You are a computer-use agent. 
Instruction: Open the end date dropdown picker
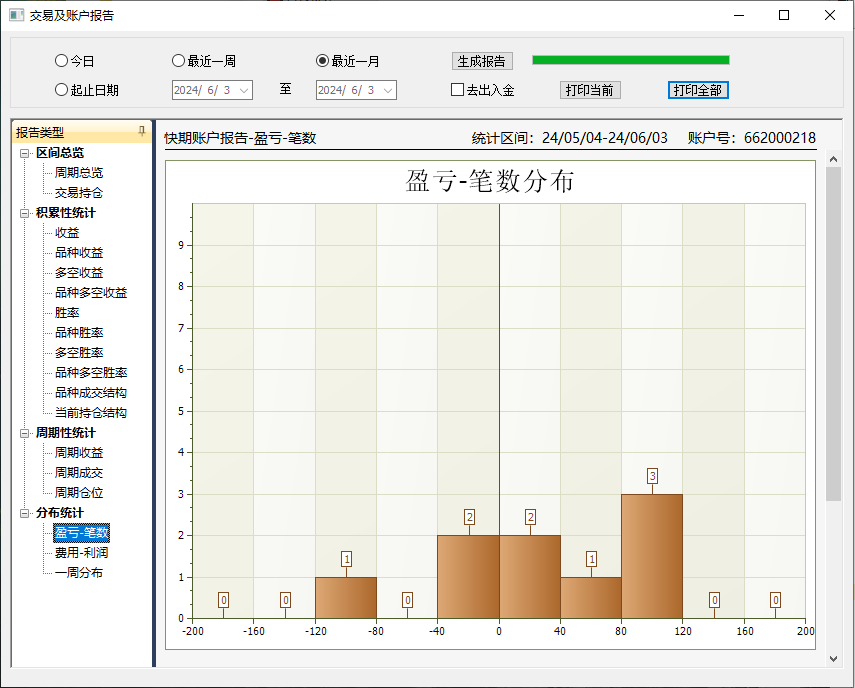pos(388,90)
